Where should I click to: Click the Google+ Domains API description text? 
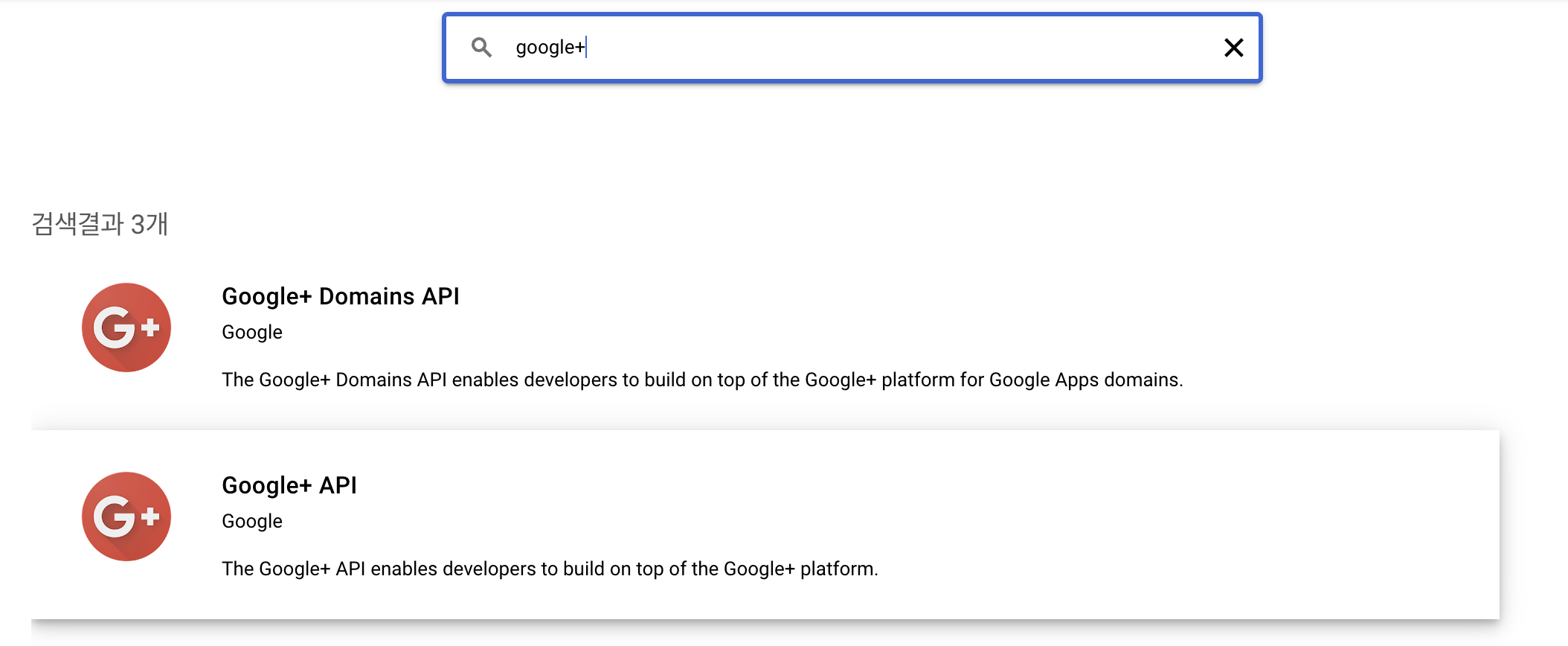pos(702,380)
